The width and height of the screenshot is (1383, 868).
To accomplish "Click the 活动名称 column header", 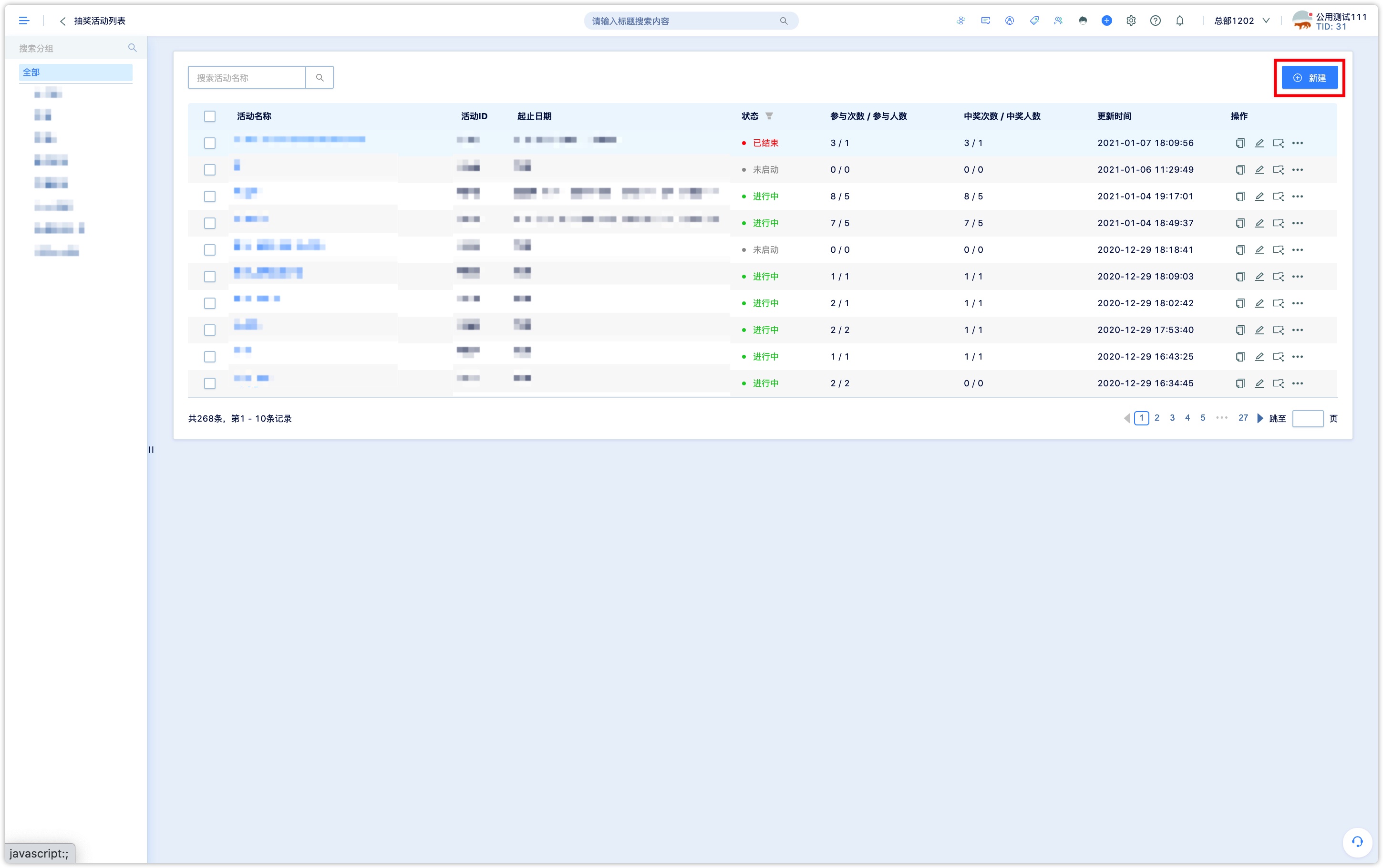I will click(x=254, y=116).
